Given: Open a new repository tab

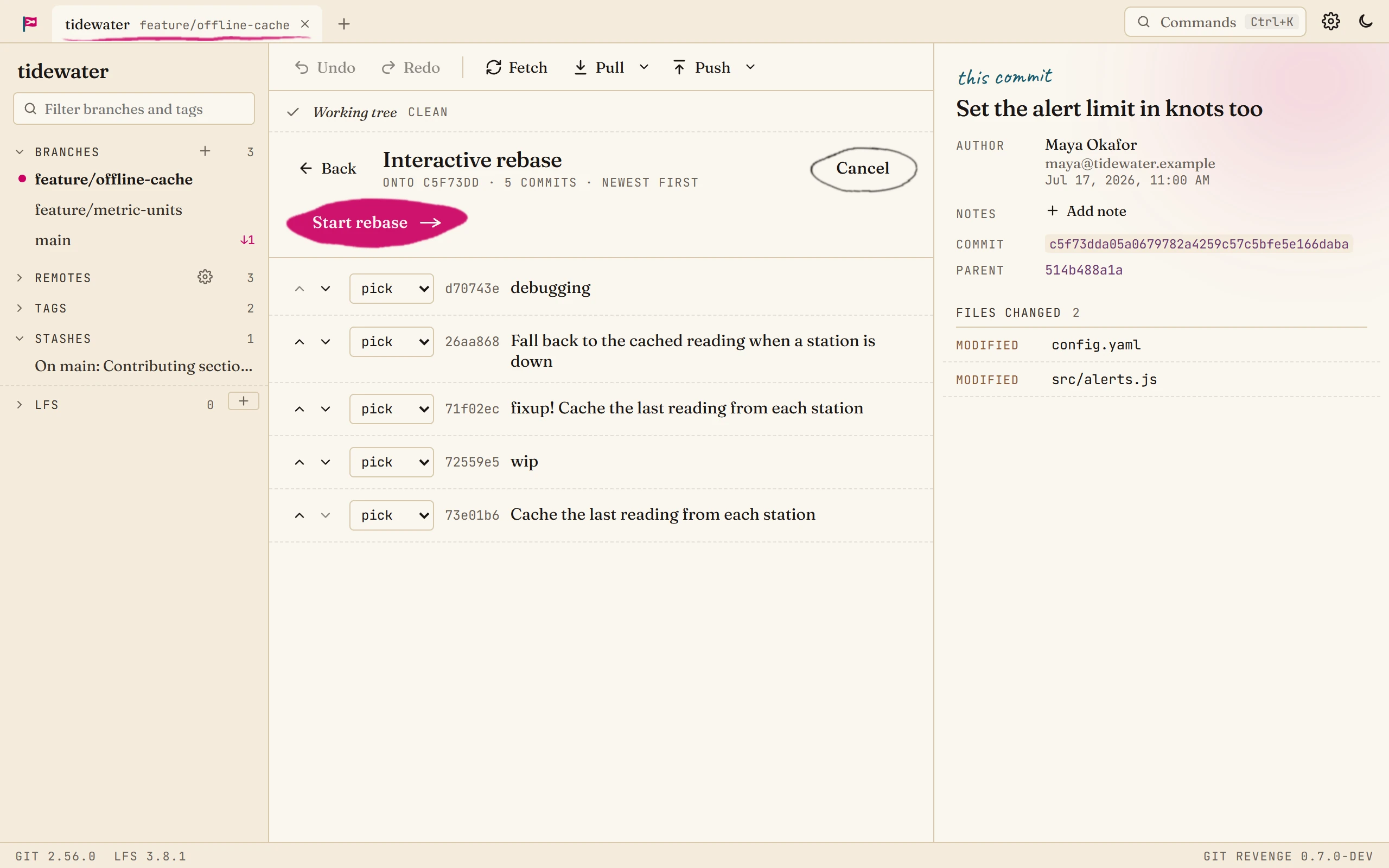Looking at the screenshot, I should 344,24.
